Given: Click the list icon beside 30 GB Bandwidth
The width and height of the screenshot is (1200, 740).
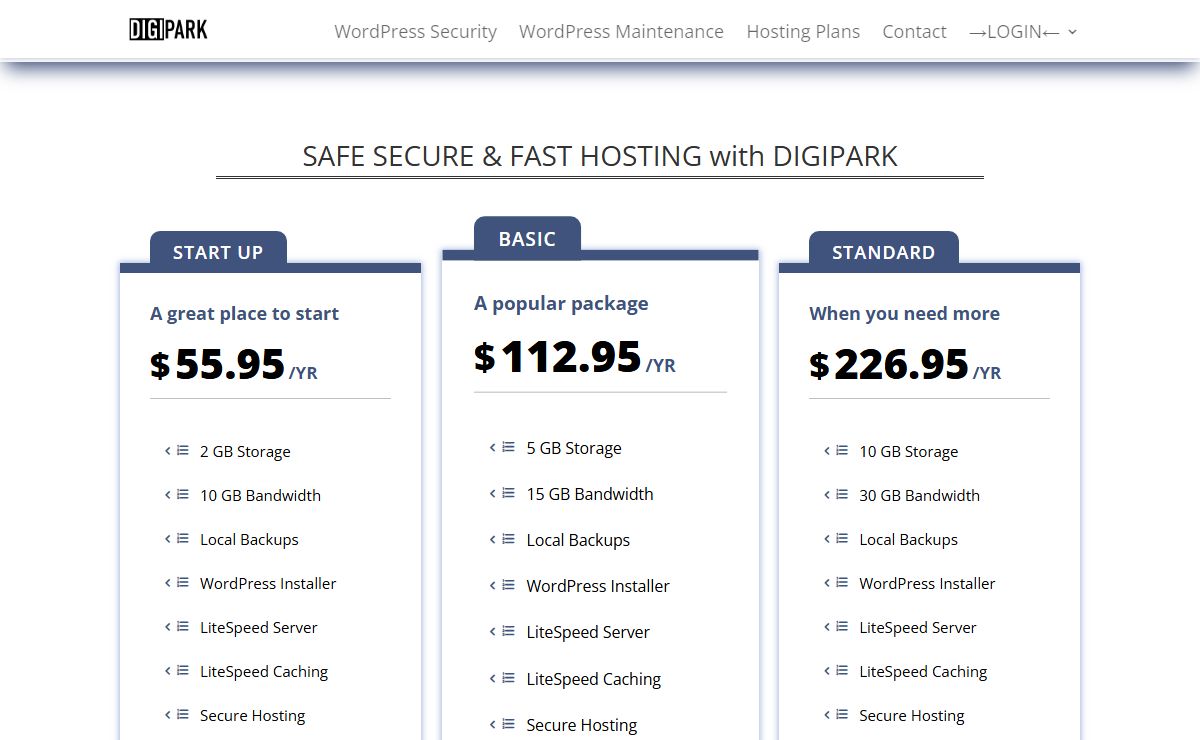Looking at the screenshot, I should (836, 495).
